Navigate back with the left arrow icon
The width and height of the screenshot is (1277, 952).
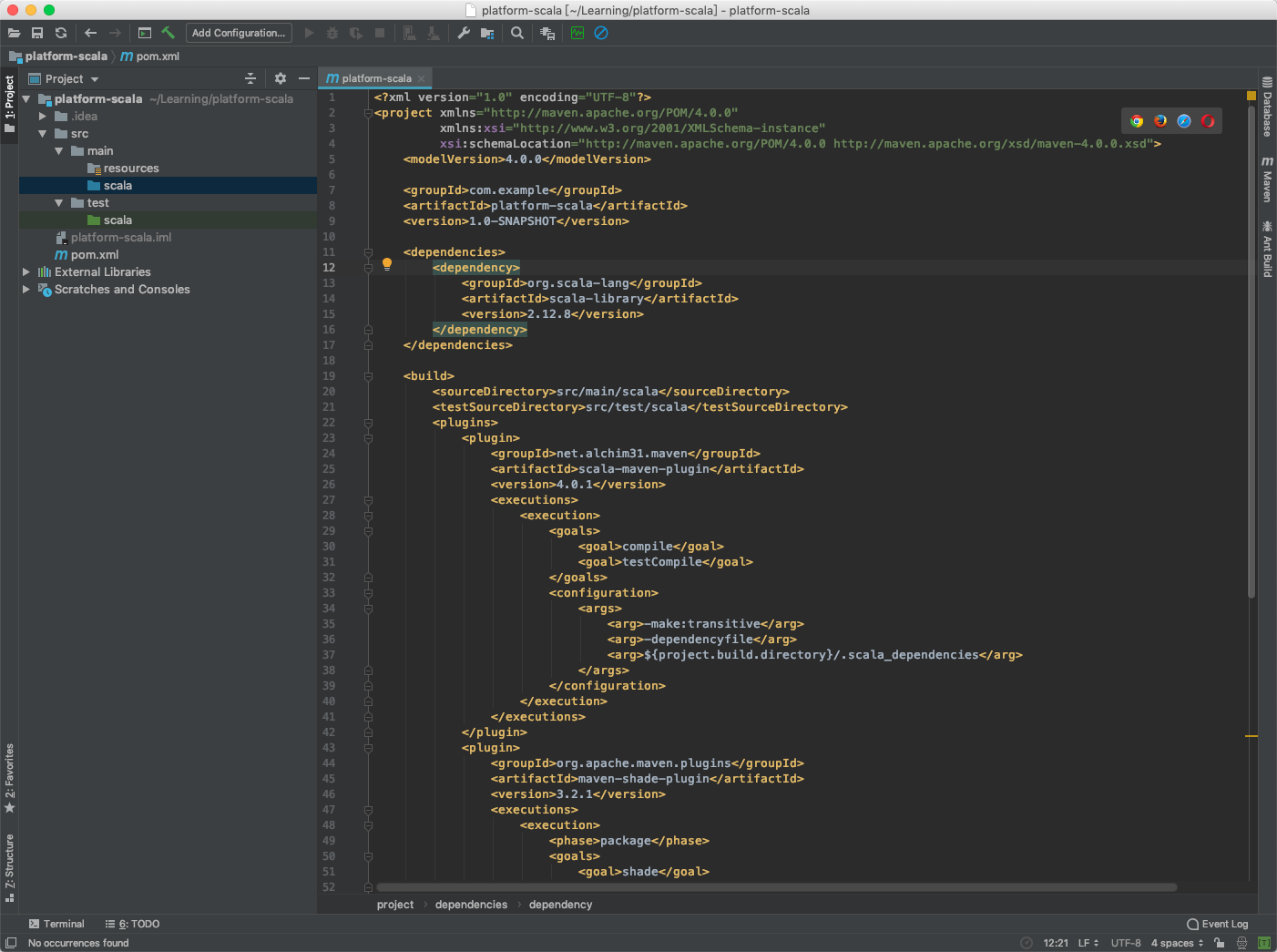(90, 33)
